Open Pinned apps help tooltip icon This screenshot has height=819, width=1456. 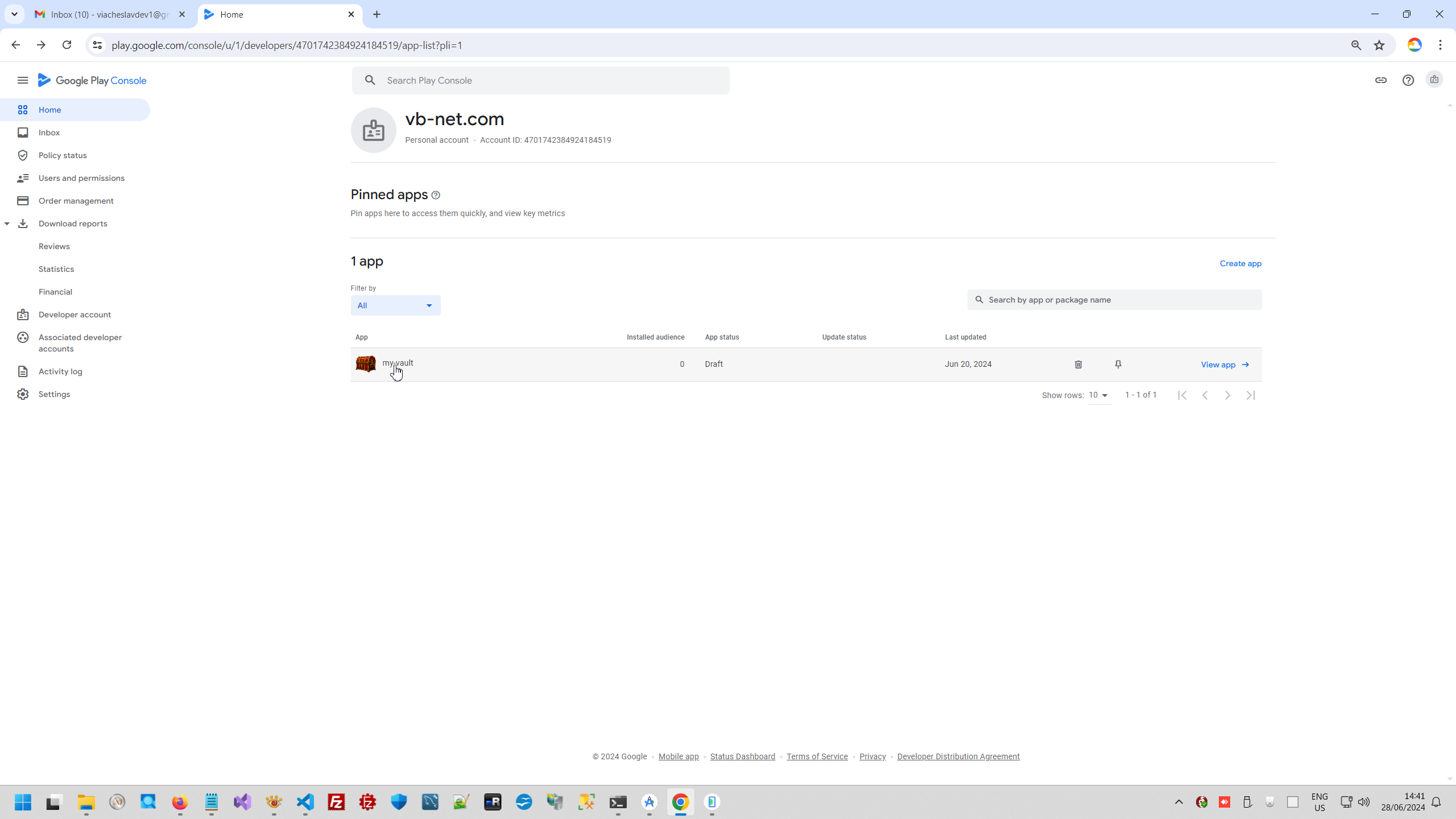[x=436, y=195]
